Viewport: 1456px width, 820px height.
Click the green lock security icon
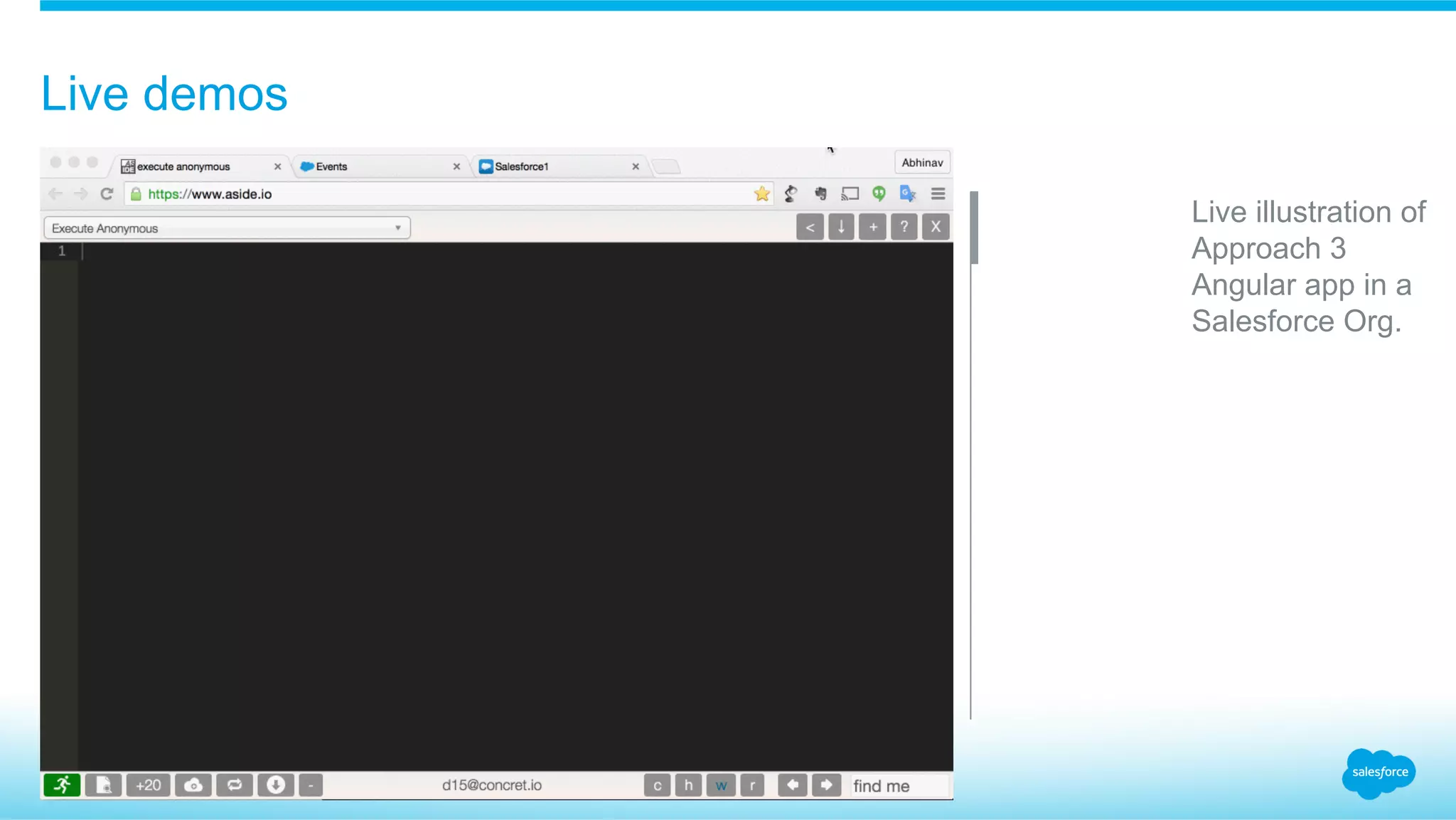(x=136, y=194)
